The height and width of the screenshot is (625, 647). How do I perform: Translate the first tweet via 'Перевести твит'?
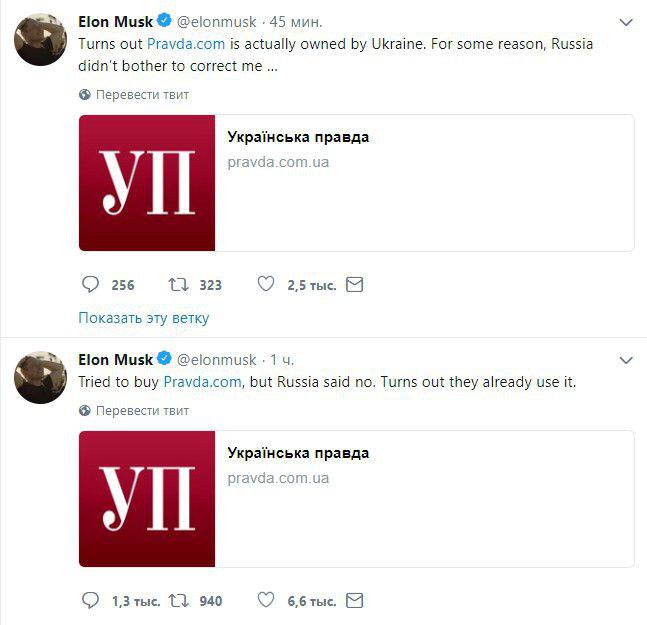(141, 95)
